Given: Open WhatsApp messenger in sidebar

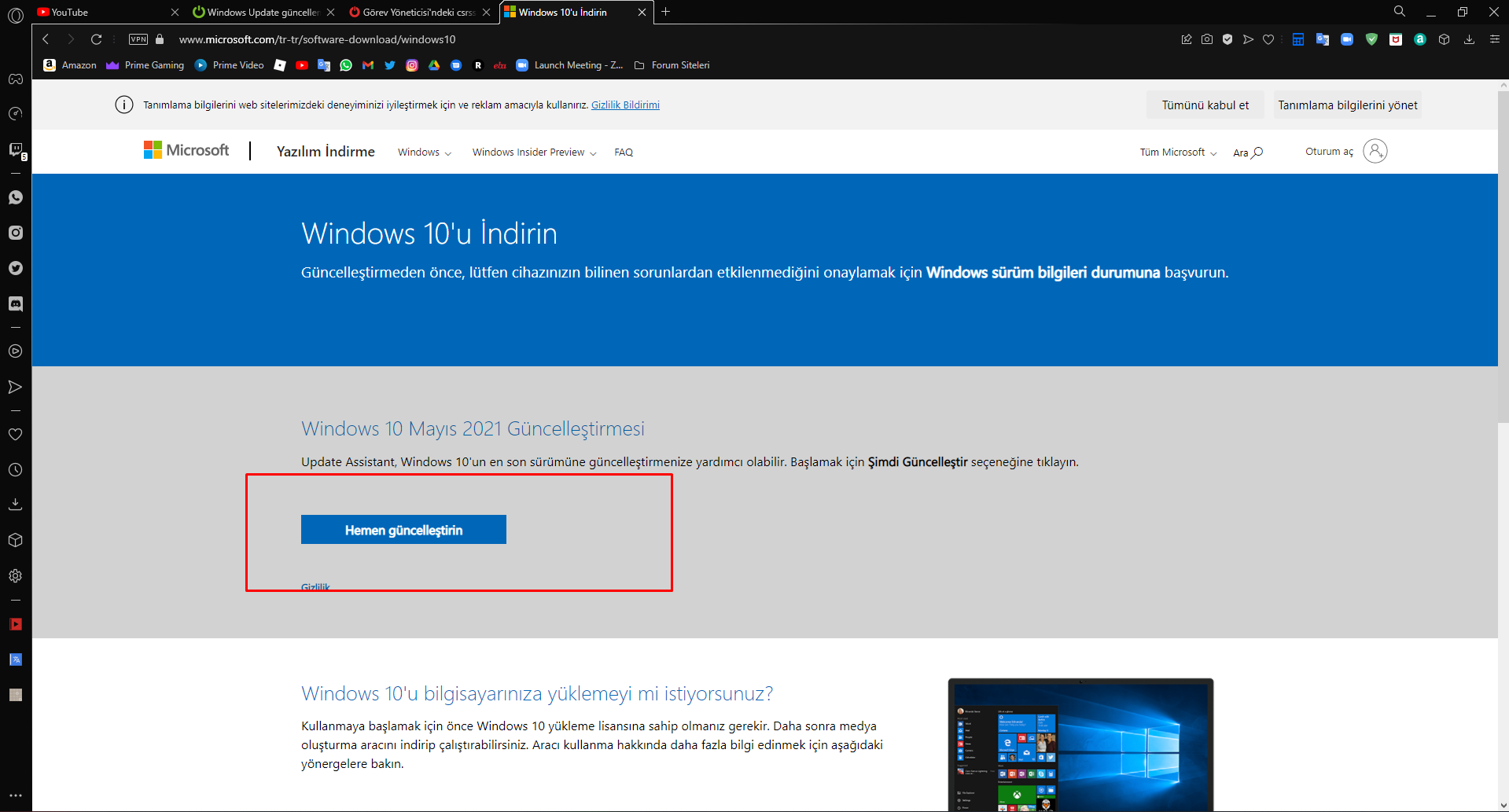Looking at the screenshot, I should [15, 197].
